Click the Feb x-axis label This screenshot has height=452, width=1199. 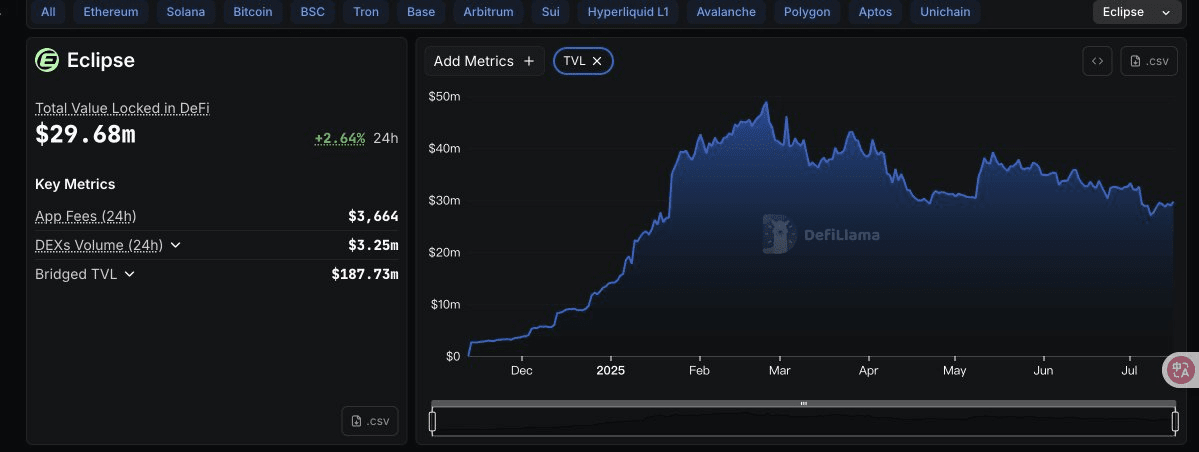(699, 371)
